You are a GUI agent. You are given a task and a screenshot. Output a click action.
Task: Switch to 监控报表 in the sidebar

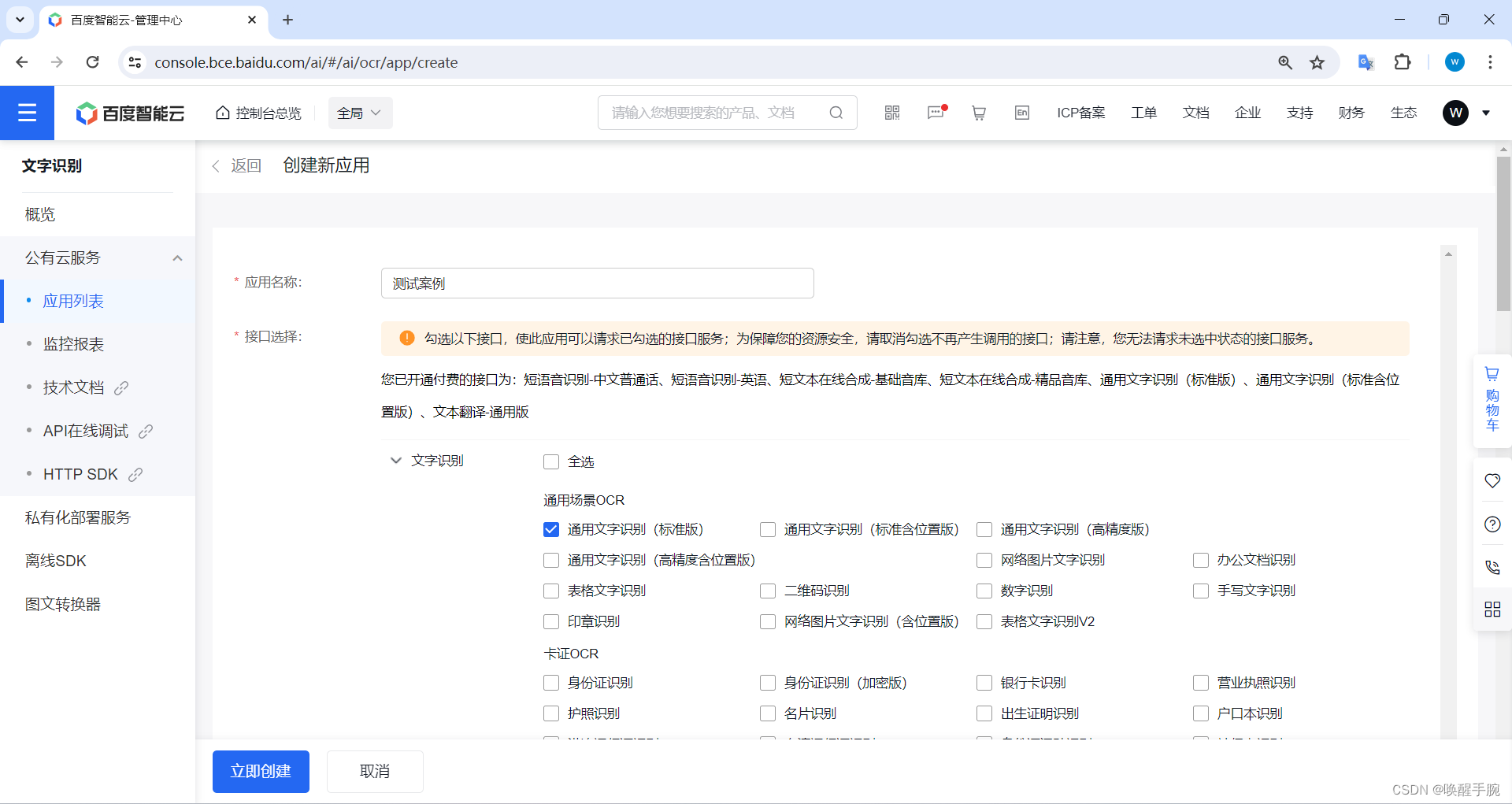point(73,343)
